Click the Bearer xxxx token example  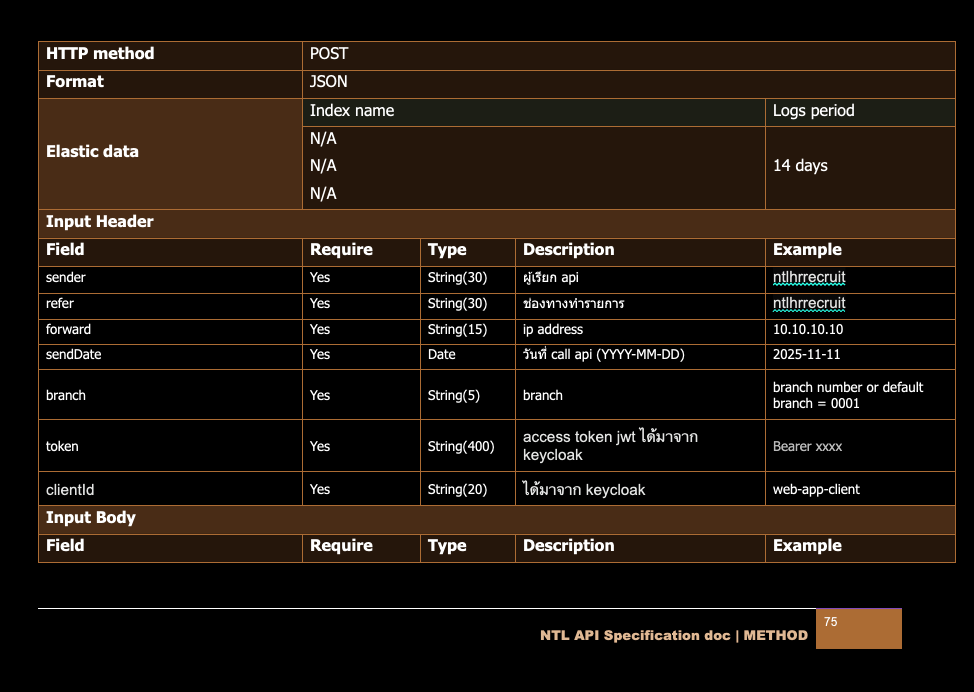pos(807,447)
